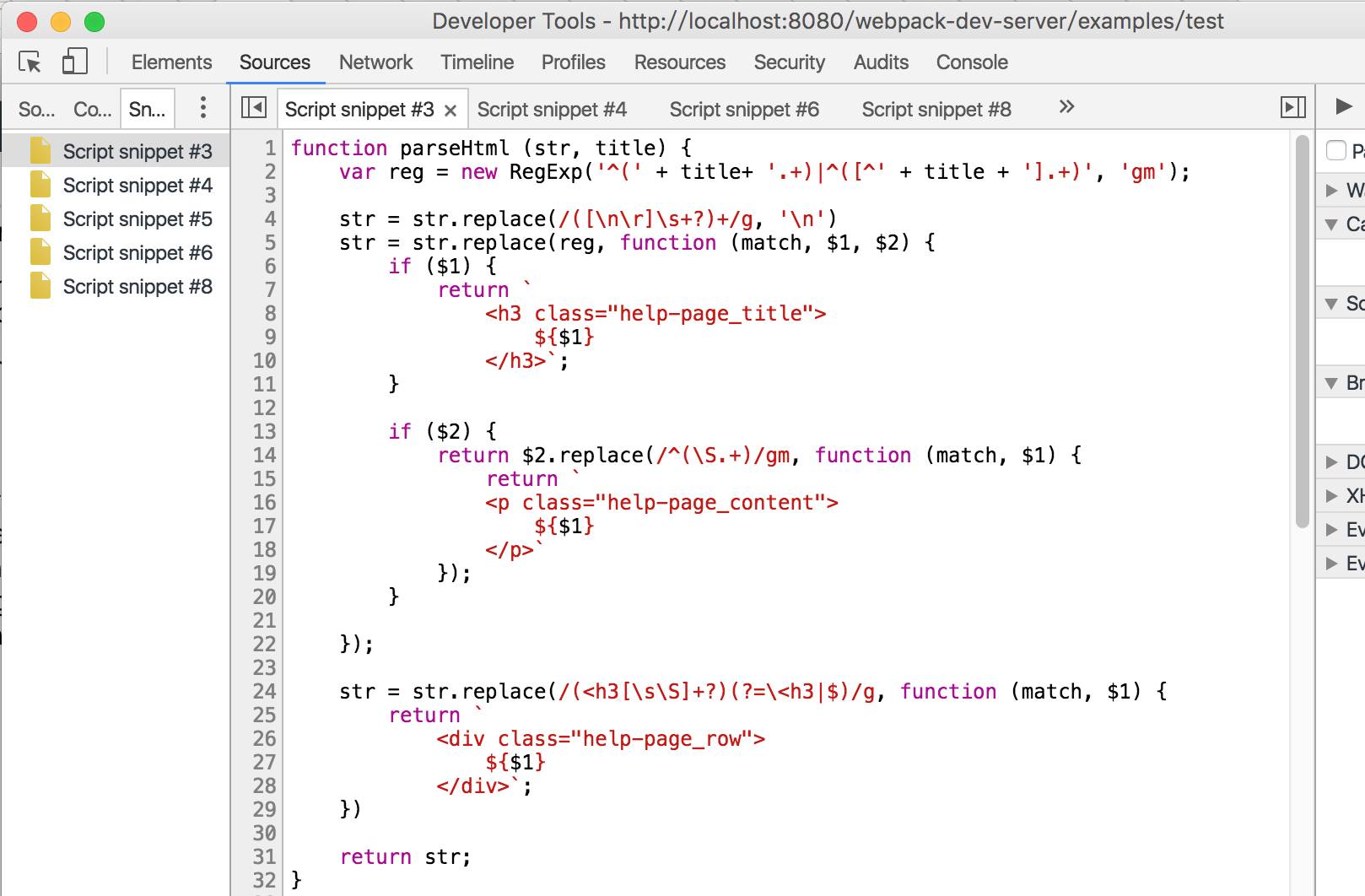Expand the W... watch section triangle
Image resolution: width=1365 pixels, height=896 pixels.
click(1331, 190)
